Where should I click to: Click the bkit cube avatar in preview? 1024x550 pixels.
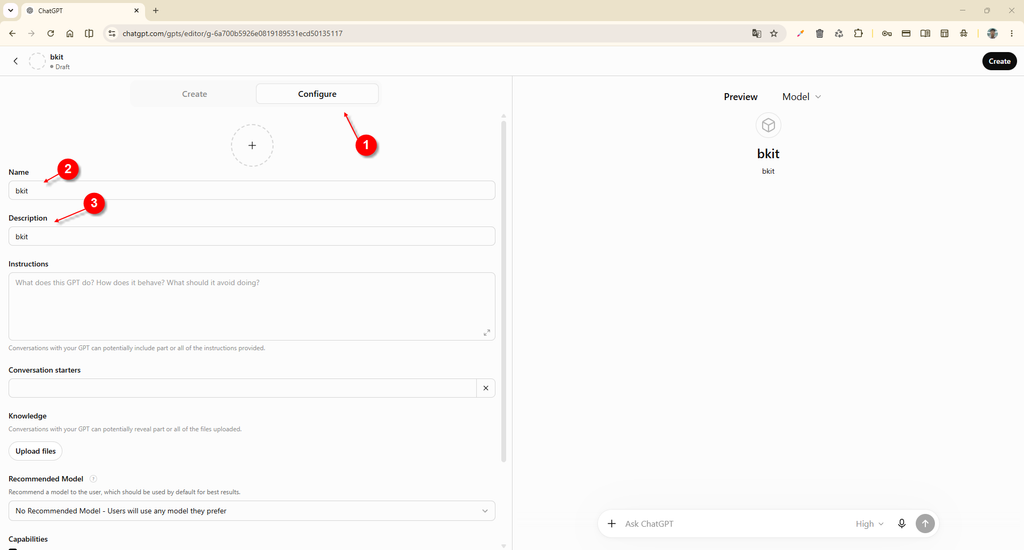[x=768, y=125]
